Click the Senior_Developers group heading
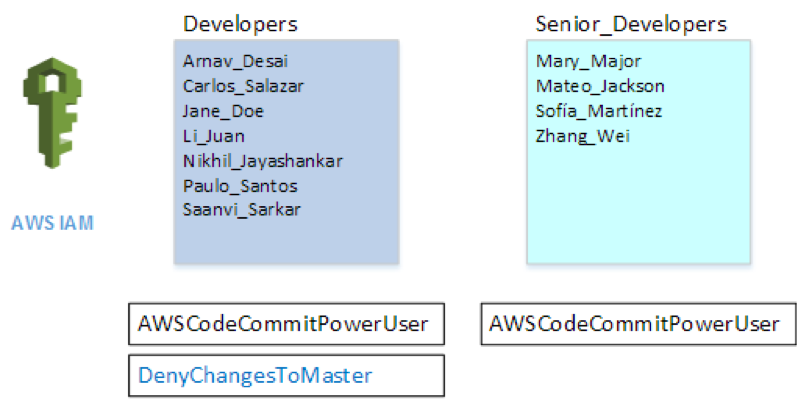 [x=630, y=24]
